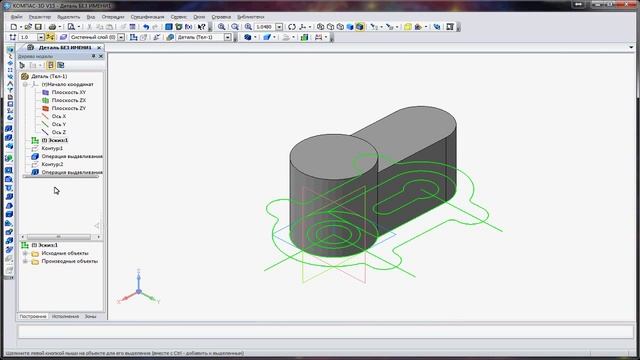This screenshot has width=640, height=360.
Task: Select Контур:1 in the model tree
Action: coord(52,148)
